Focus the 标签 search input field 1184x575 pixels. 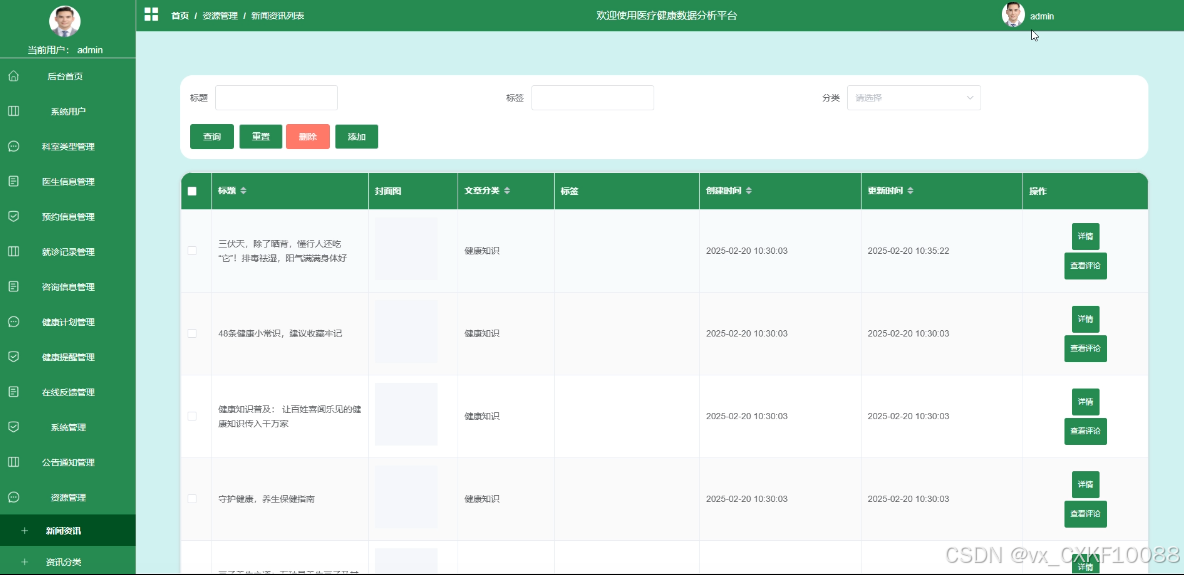pos(593,97)
